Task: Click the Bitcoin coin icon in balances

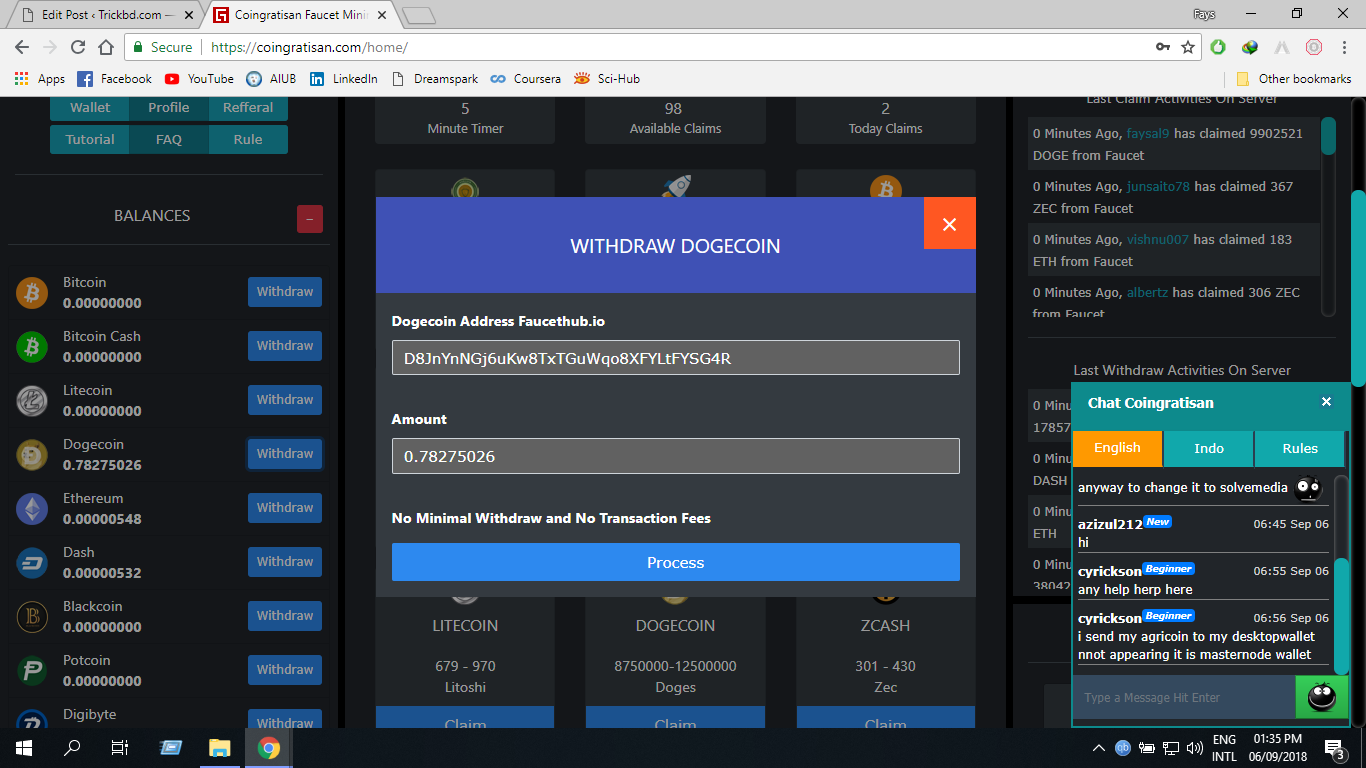Action: pos(32,293)
